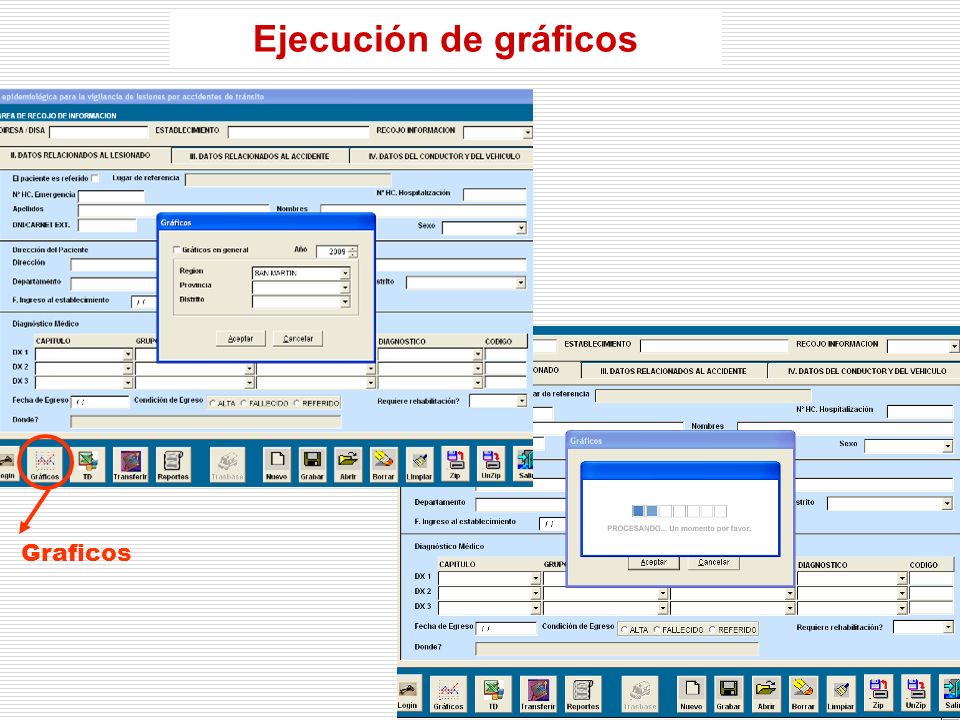Screen dimensions: 960x720
Task: Click Borrar eraser icon in lower-right window
Action: 803,694
